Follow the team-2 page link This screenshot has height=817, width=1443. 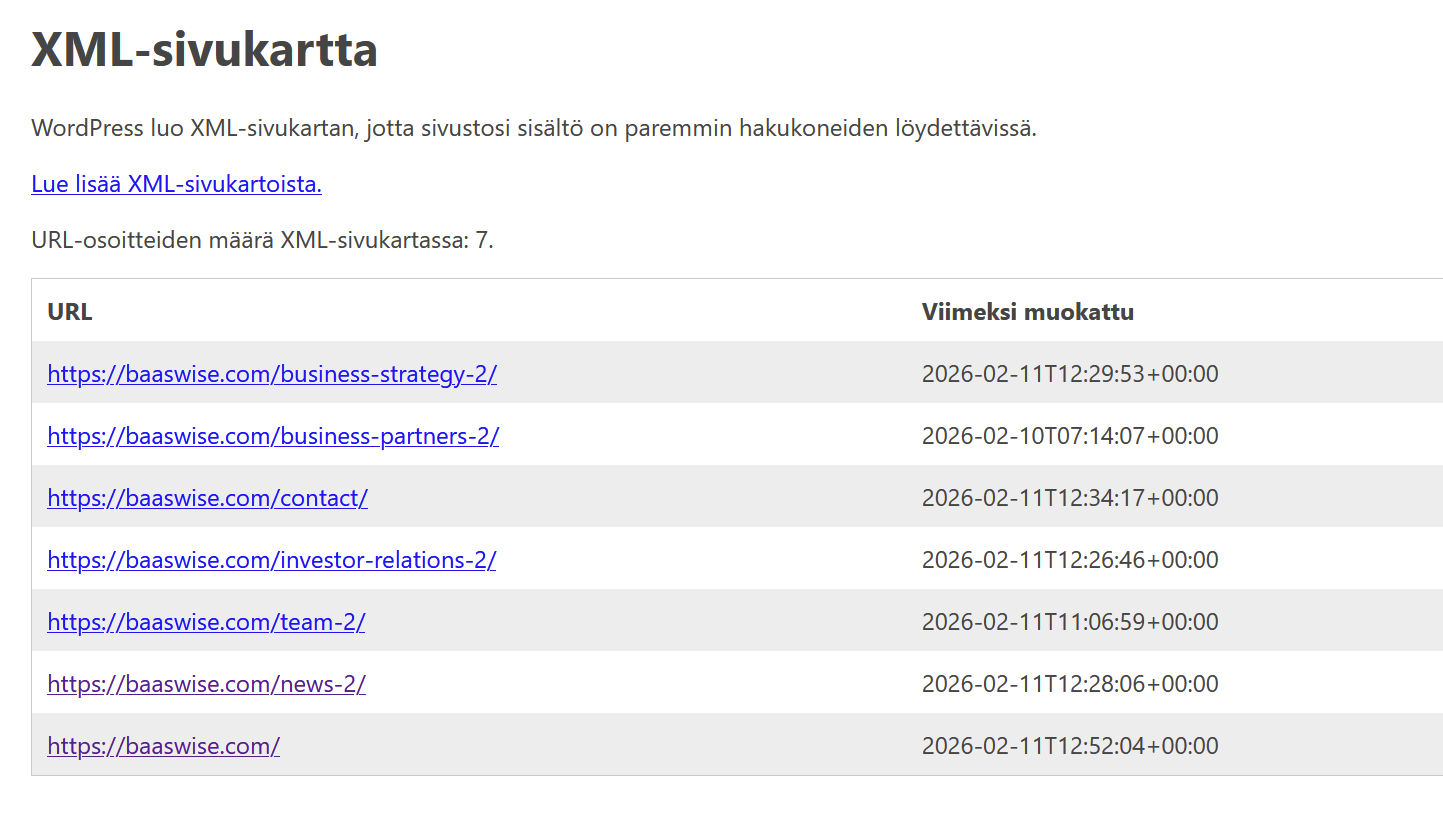(206, 622)
